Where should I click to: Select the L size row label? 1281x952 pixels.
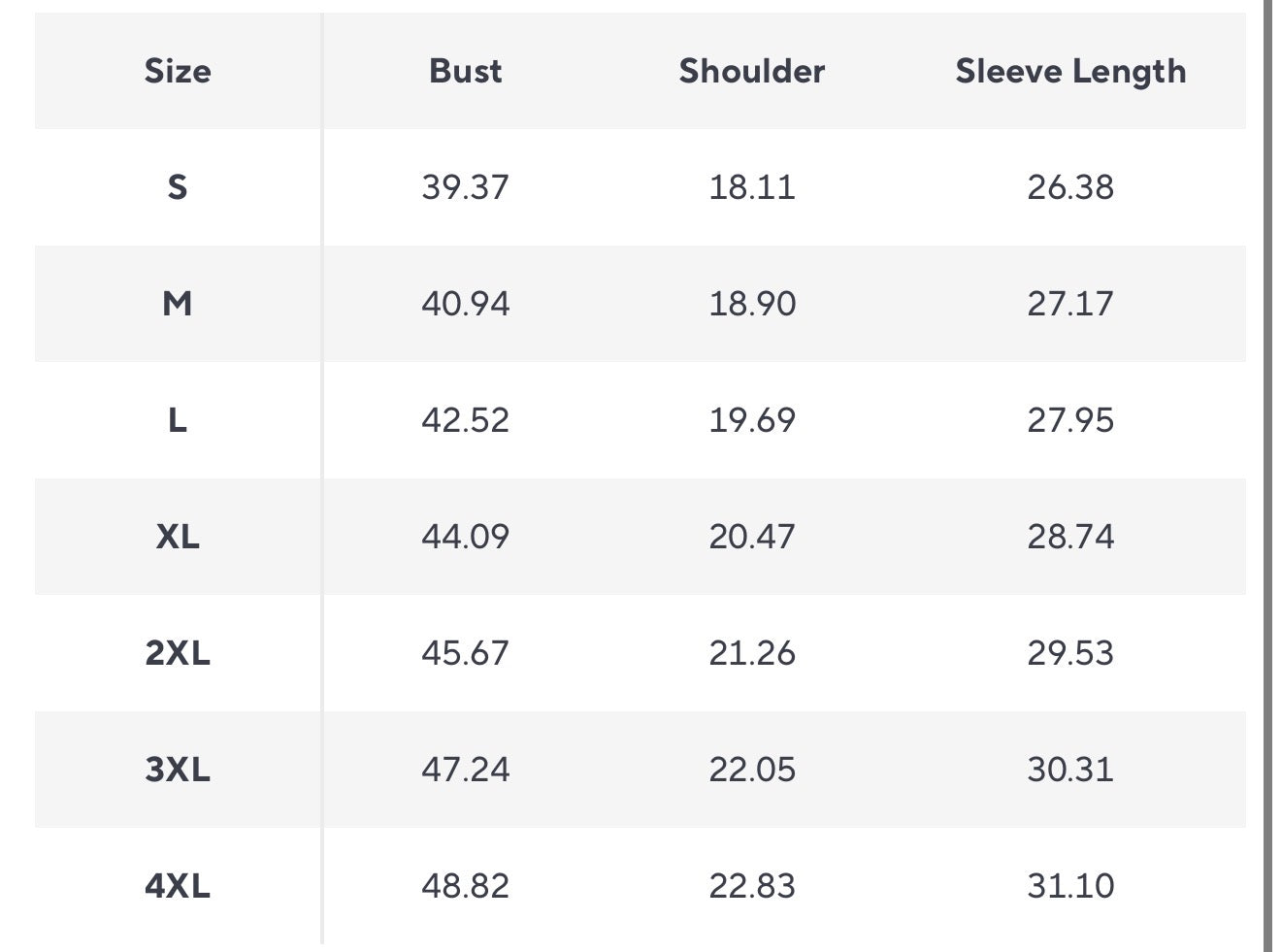click(178, 420)
